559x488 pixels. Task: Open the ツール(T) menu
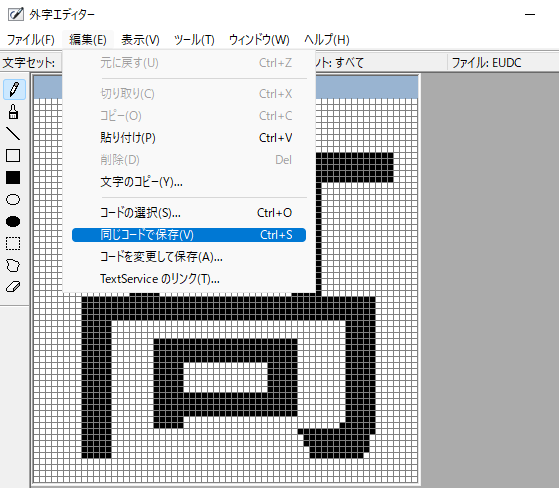point(194,40)
